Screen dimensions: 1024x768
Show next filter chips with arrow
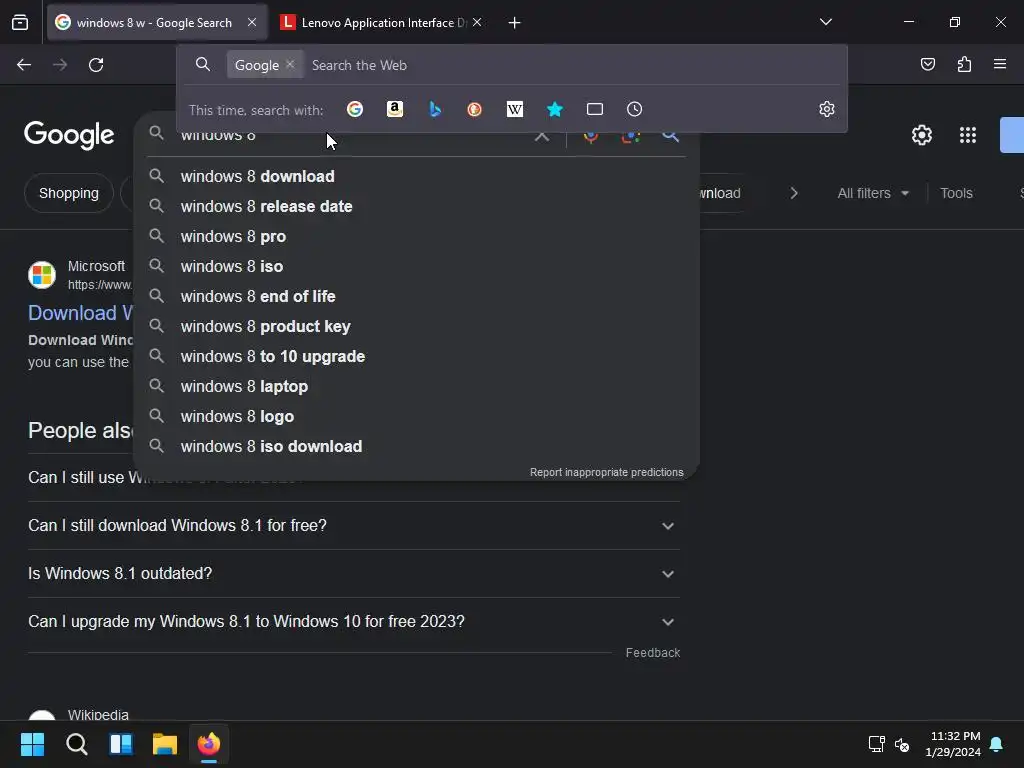tap(793, 193)
